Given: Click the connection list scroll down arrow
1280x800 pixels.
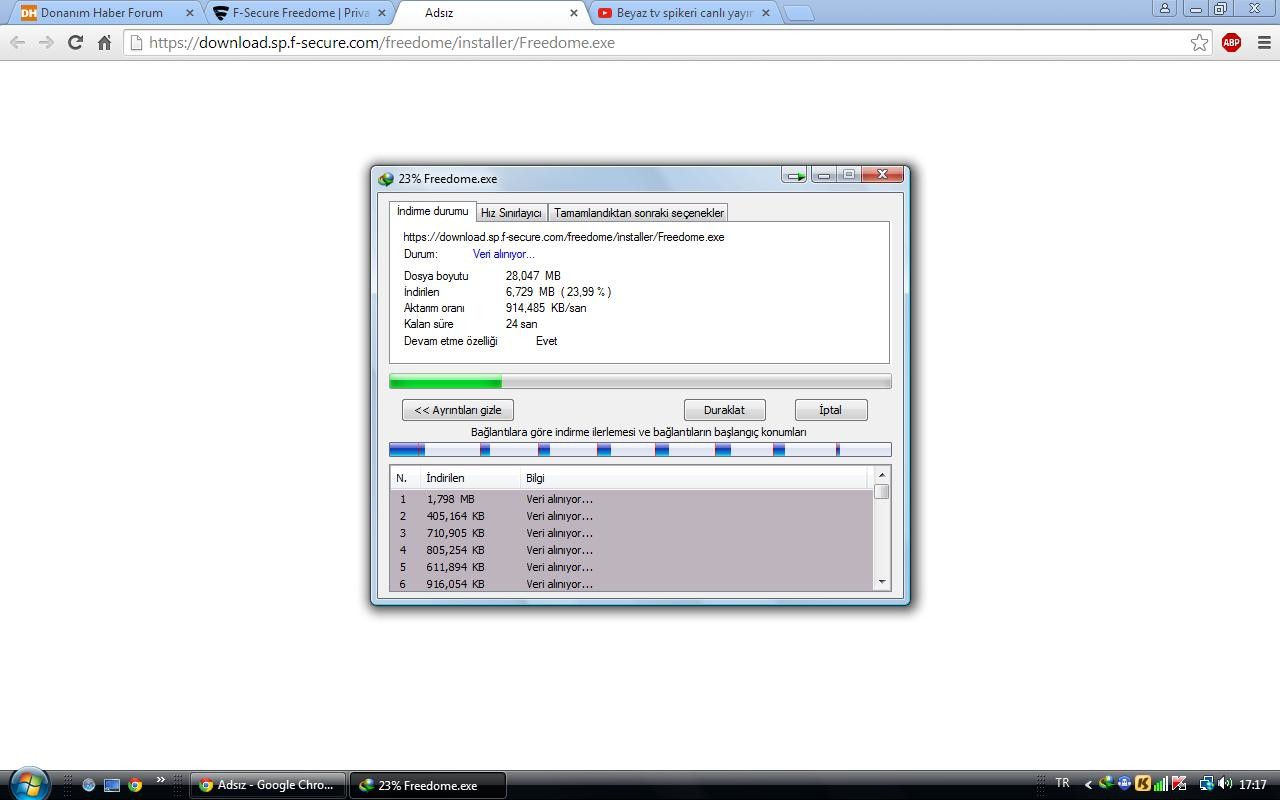Looking at the screenshot, I should (x=882, y=582).
